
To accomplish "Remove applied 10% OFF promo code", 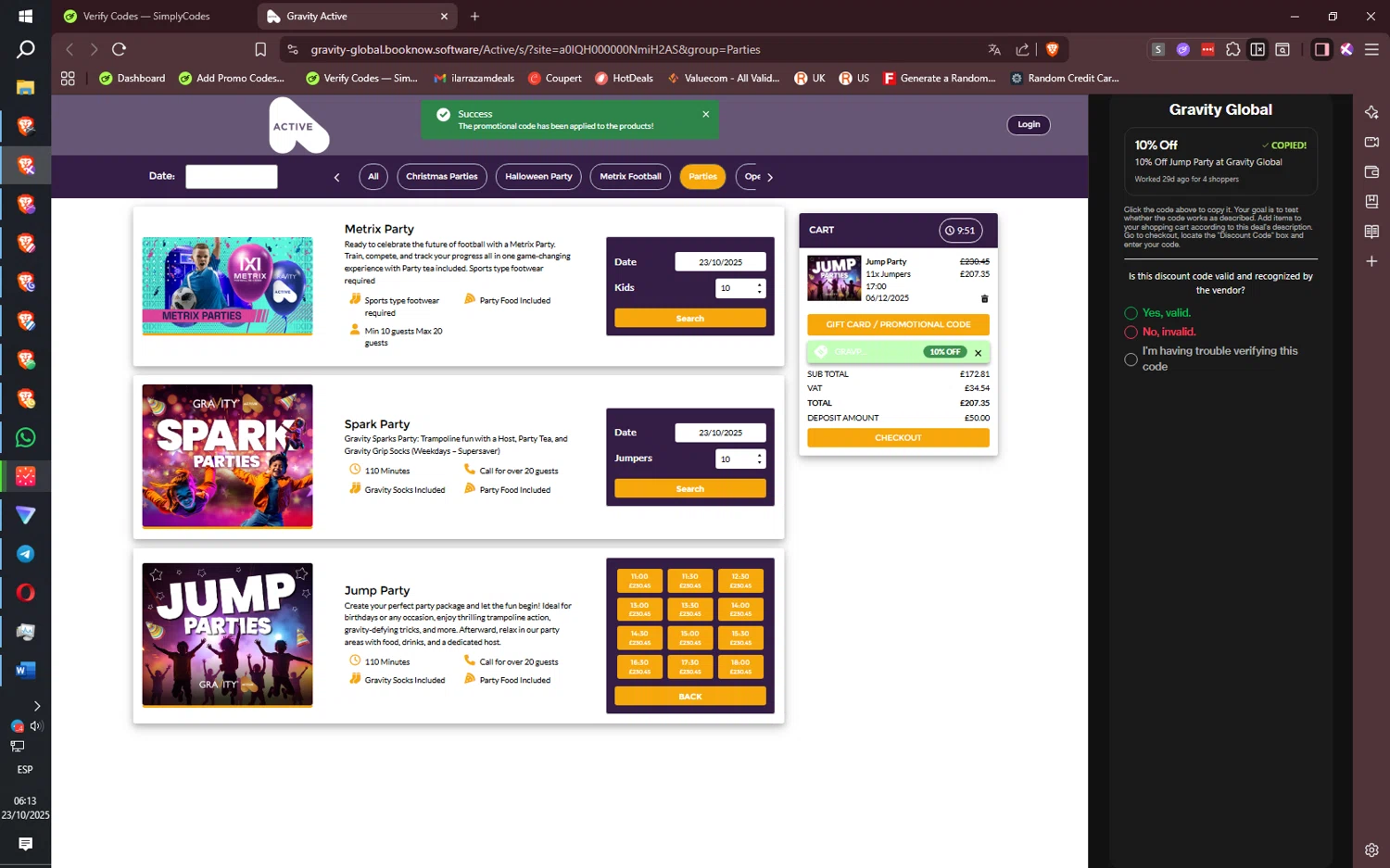I will point(978,353).
